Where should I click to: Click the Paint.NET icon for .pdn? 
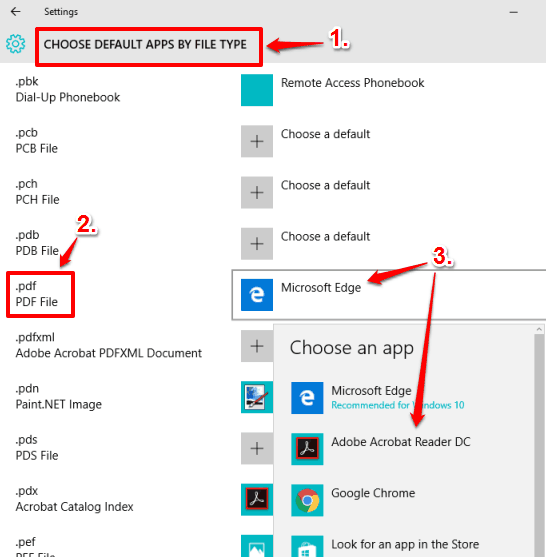click(257, 397)
